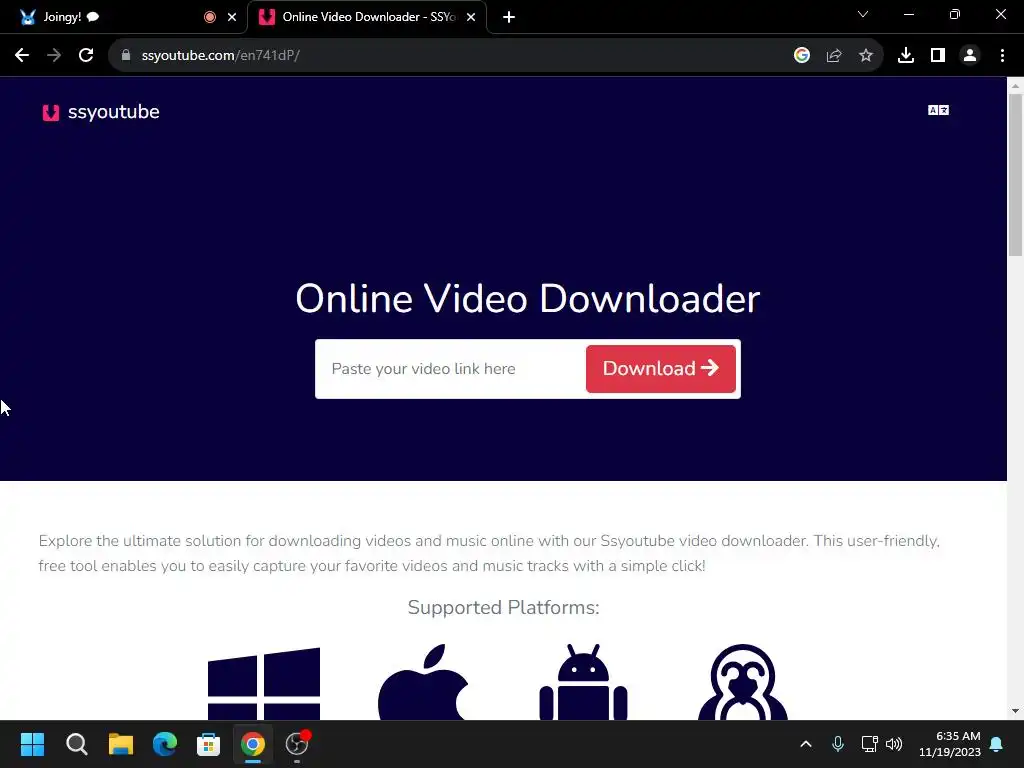Viewport: 1024px width, 768px height.
Task: Click the ssyoutube brand name link
Action: [114, 112]
